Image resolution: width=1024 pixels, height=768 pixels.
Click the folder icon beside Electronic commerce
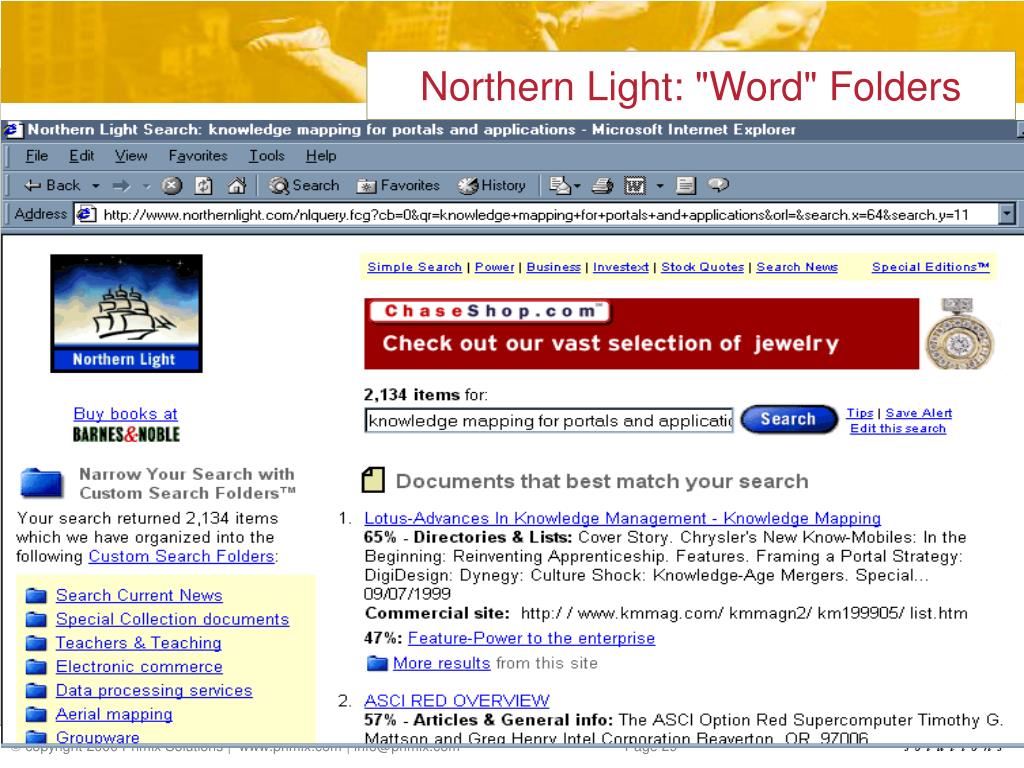(36, 667)
